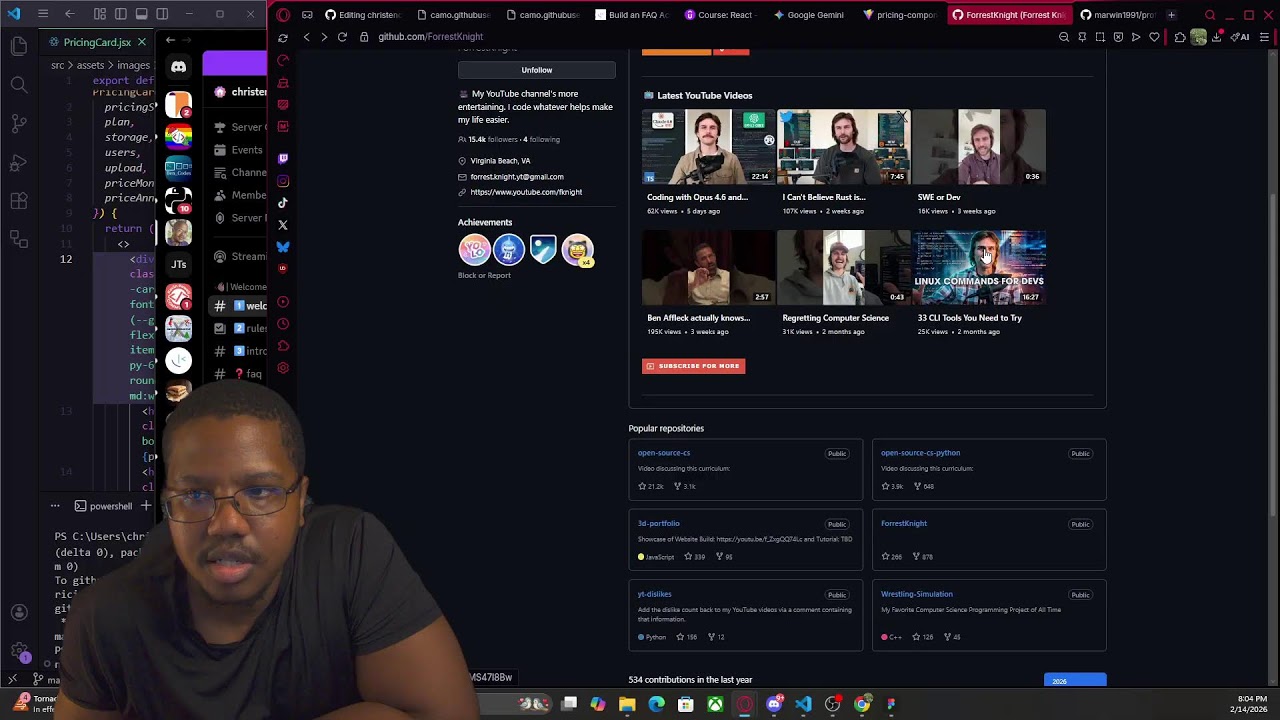The width and height of the screenshot is (1280, 720).
Task: Take snapshot icon in Opera toolbar
Action: [x=1100, y=37]
